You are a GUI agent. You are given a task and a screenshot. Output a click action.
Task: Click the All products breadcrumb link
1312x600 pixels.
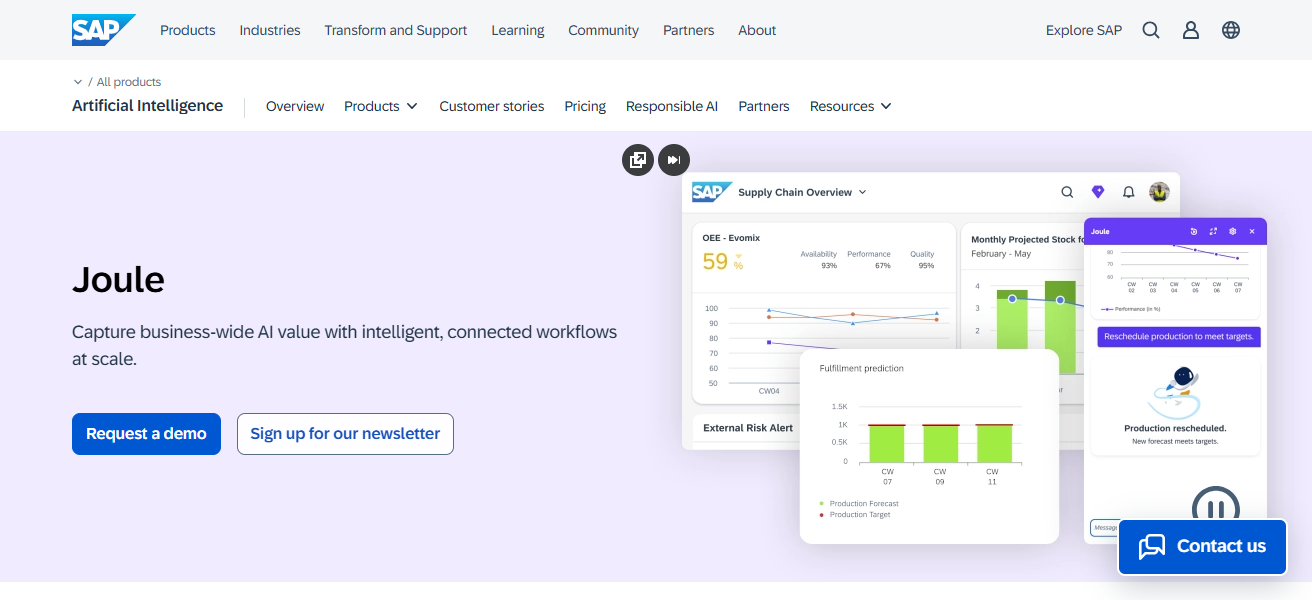coord(129,82)
